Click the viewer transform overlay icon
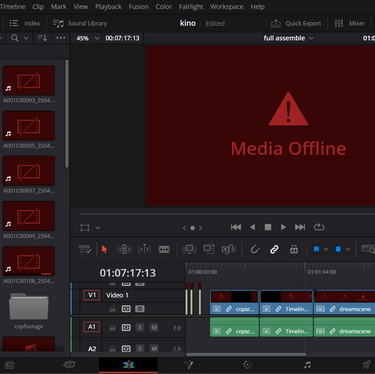Screen dimensions: 375x374 (85, 228)
